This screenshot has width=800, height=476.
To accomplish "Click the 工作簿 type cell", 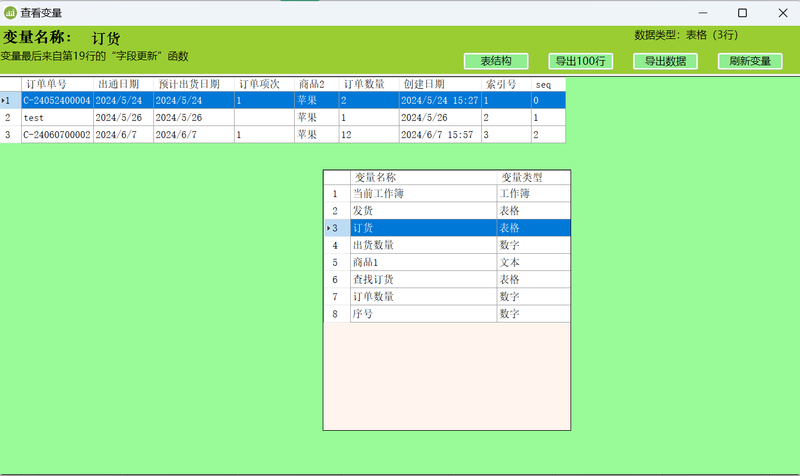I will (534, 193).
